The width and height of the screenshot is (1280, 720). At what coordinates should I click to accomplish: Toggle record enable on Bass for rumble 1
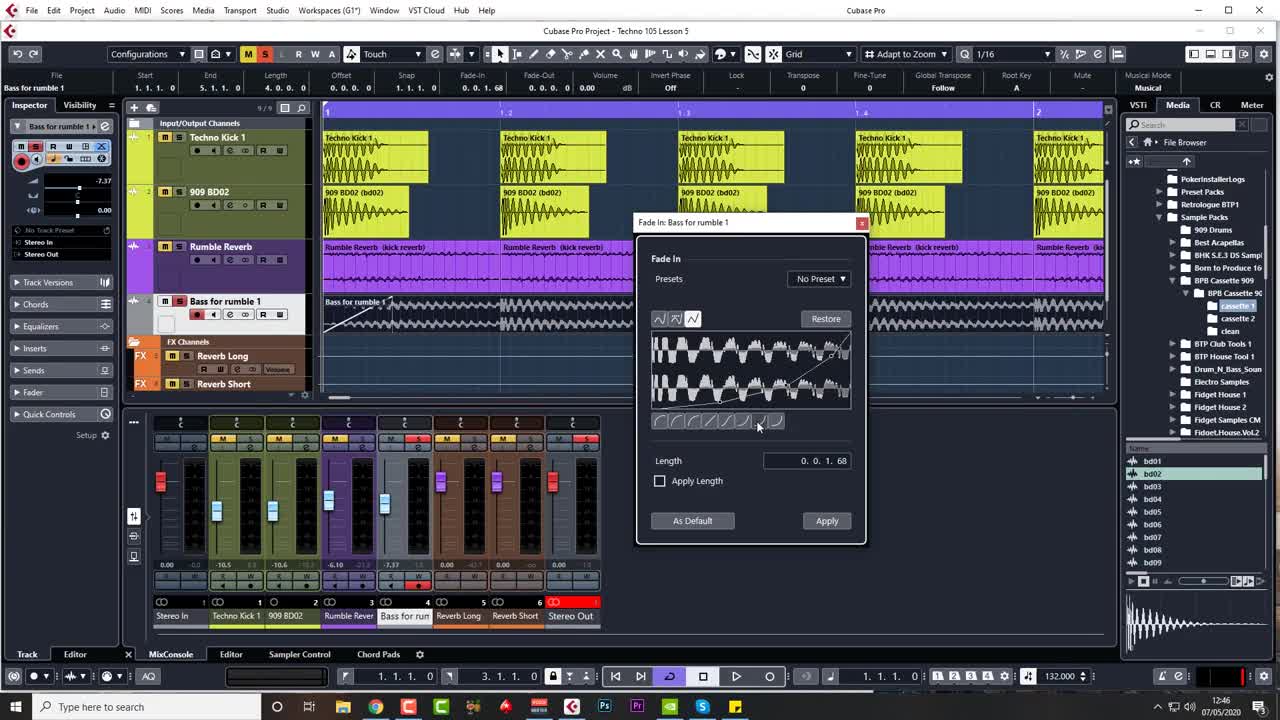[197, 315]
